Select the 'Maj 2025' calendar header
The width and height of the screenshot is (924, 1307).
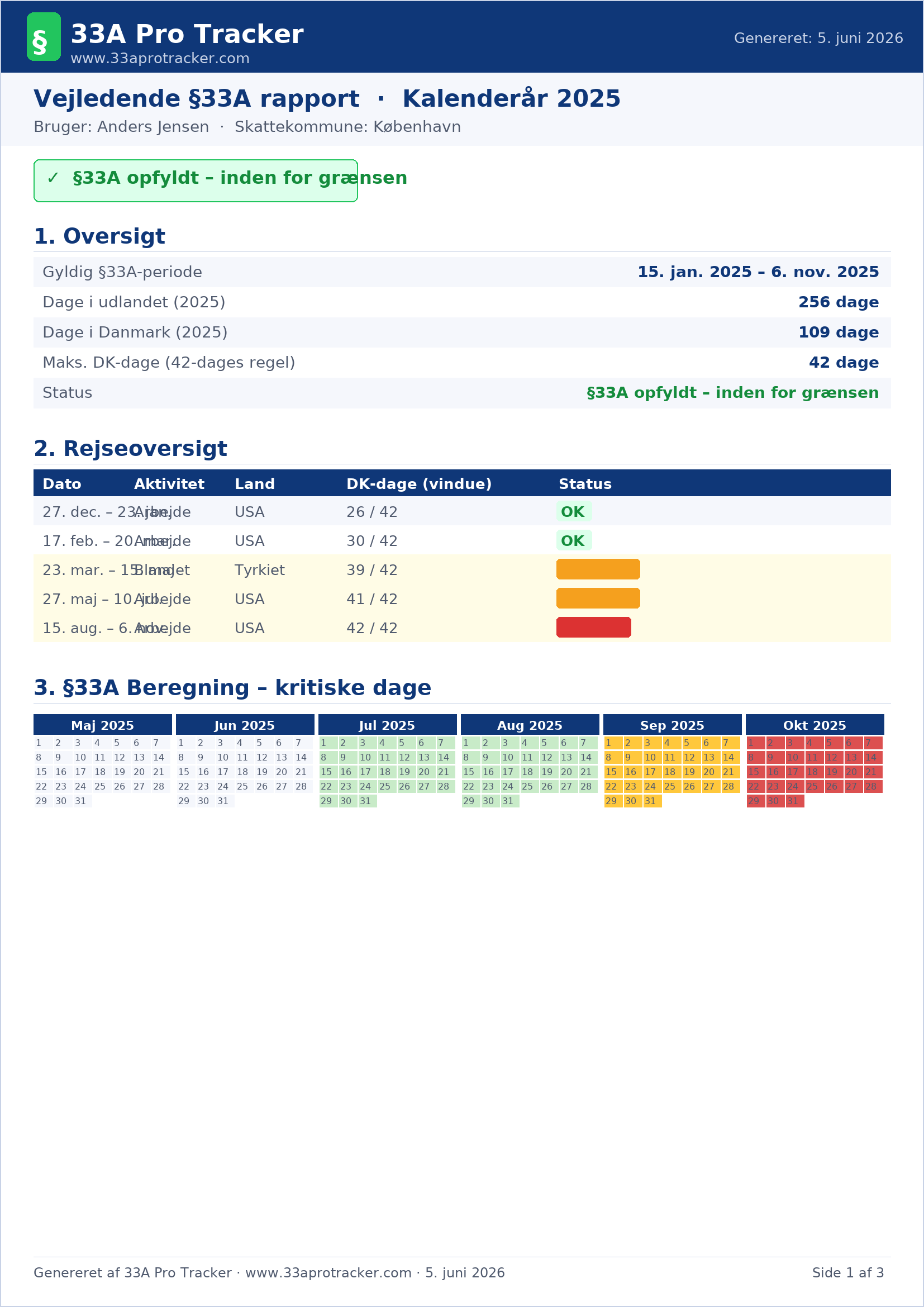[x=102, y=725]
